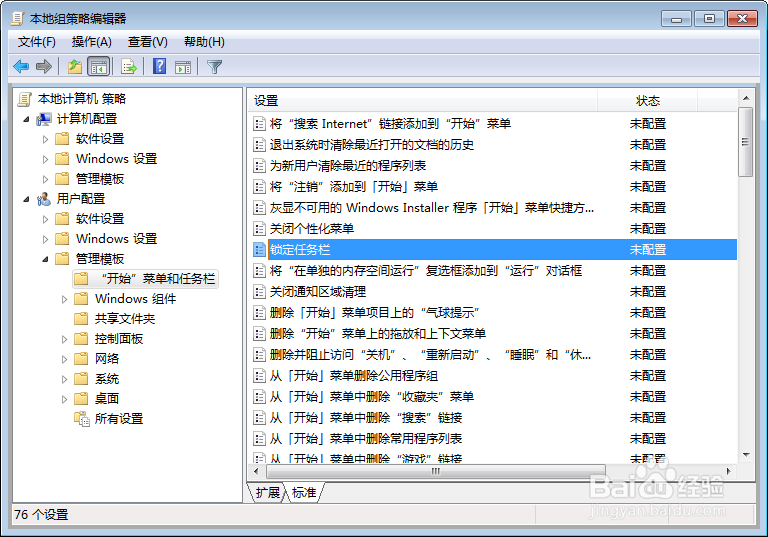The height and width of the screenshot is (537, 768).
Task: Click the folder icon beside 控制面板
Action: [81, 339]
